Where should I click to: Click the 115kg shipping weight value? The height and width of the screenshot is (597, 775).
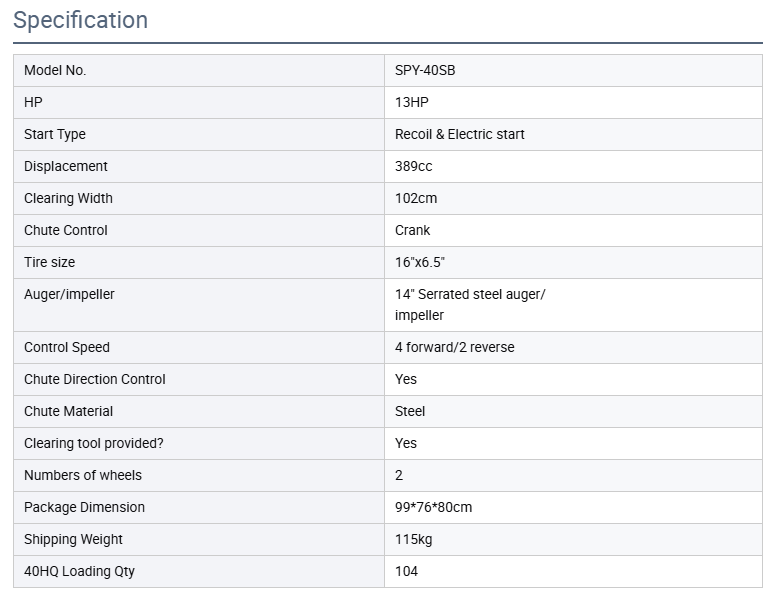pos(414,539)
